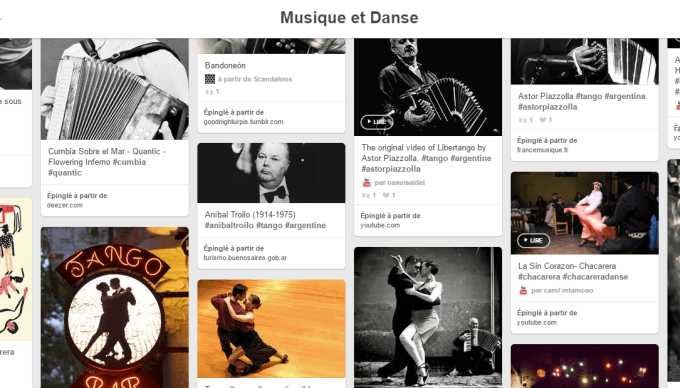Visit goodnightturpis.tumblr.com source link
The image size is (680, 388).
pos(243,122)
